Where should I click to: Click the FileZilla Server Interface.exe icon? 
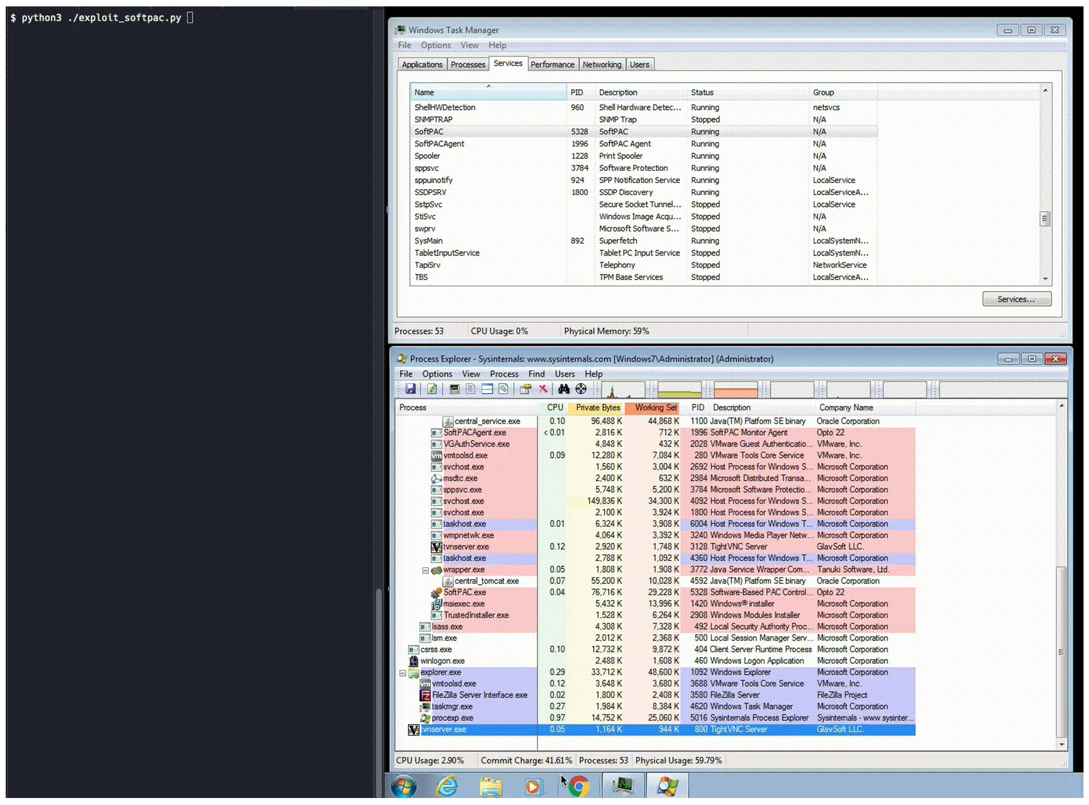425,695
